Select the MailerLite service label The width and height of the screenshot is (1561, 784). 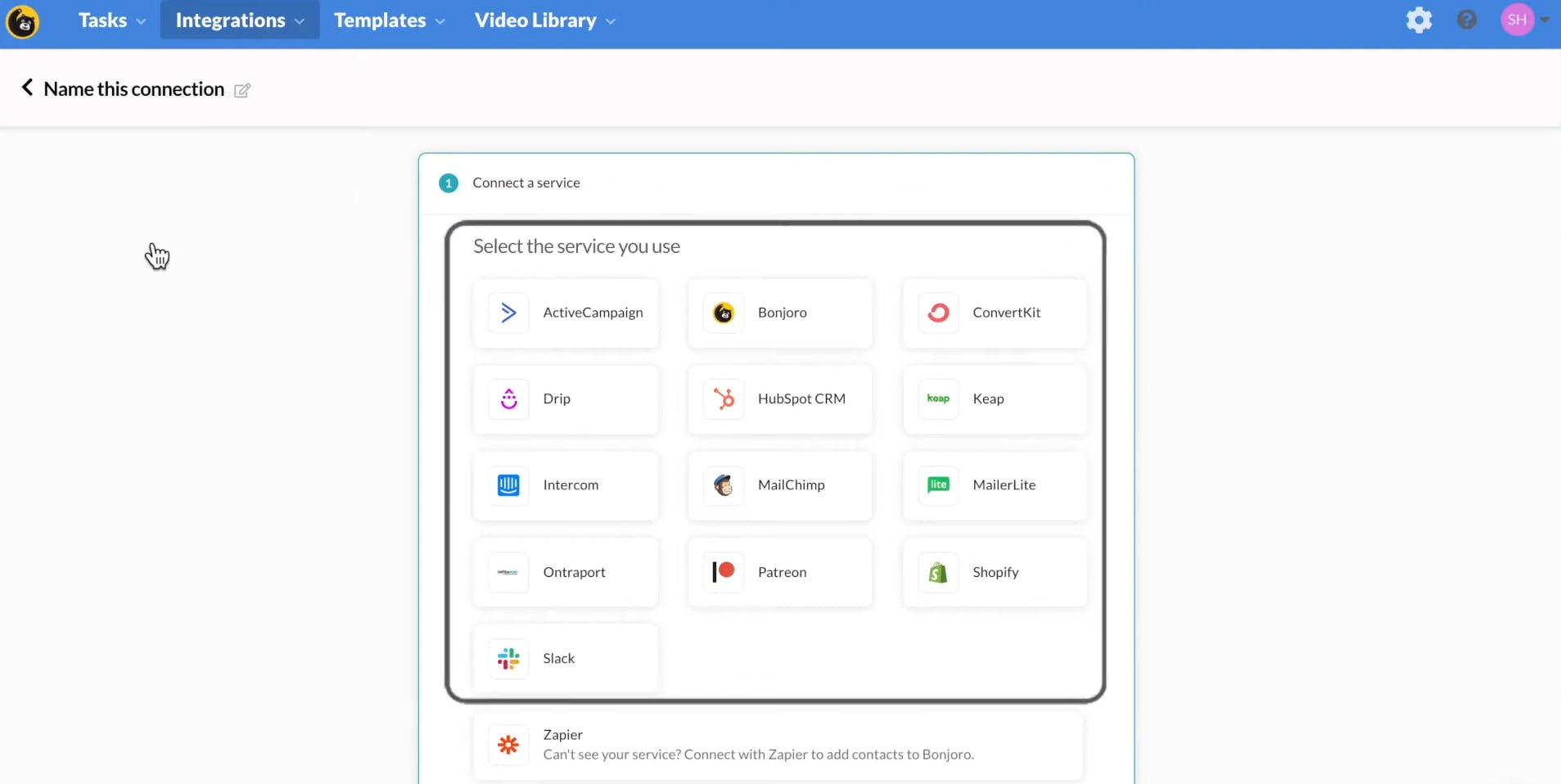pyautogui.click(x=1004, y=485)
